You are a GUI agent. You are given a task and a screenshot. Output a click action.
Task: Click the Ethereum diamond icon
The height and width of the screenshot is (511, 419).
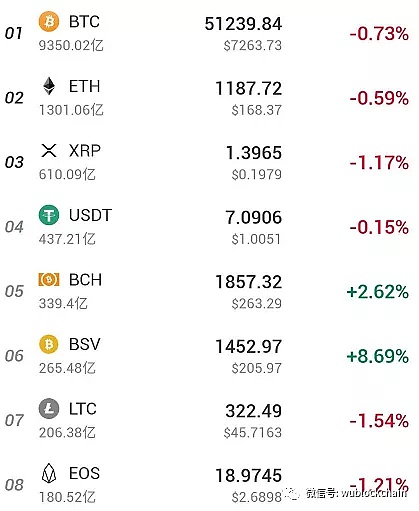(x=49, y=86)
